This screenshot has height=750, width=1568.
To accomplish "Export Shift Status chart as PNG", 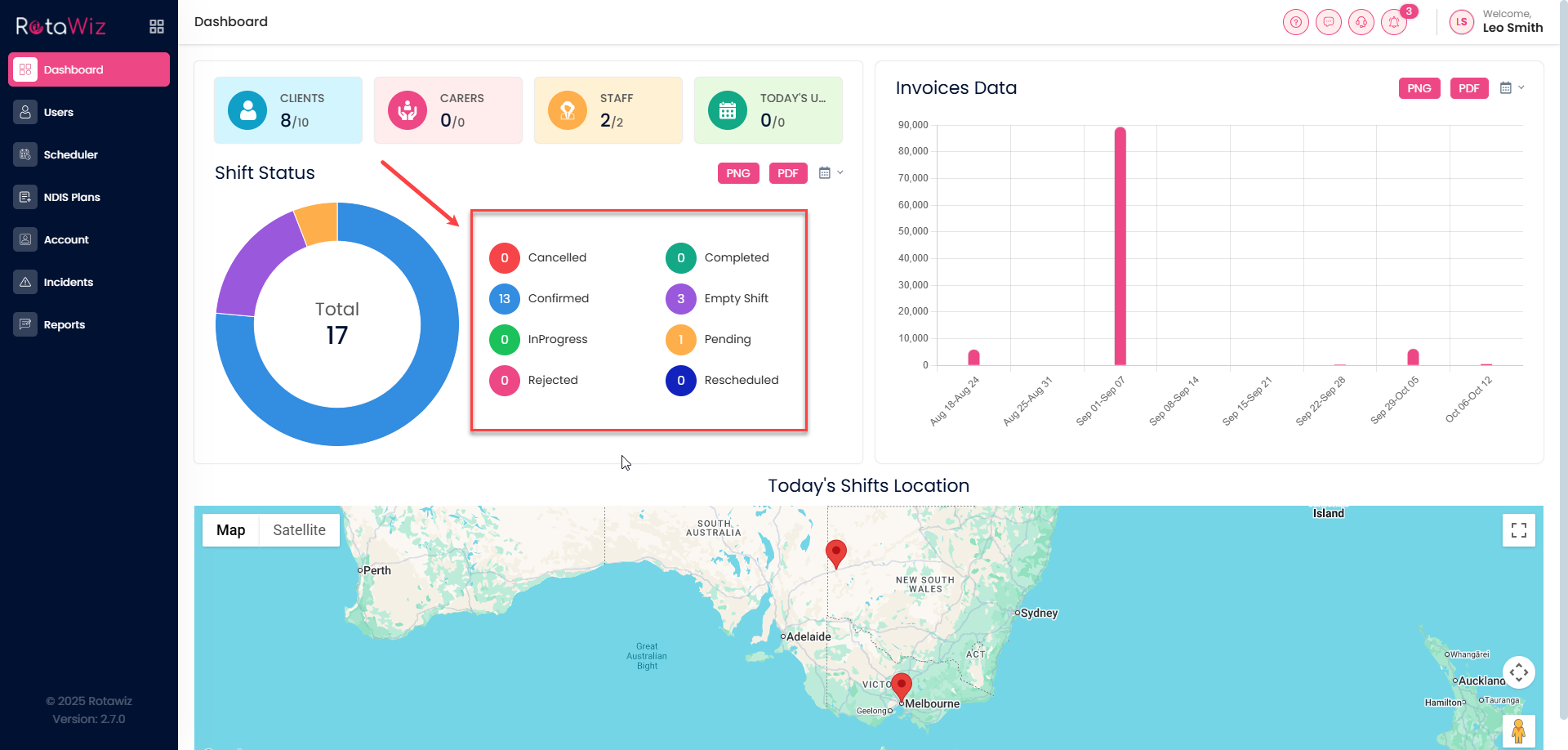I will click(737, 173).
